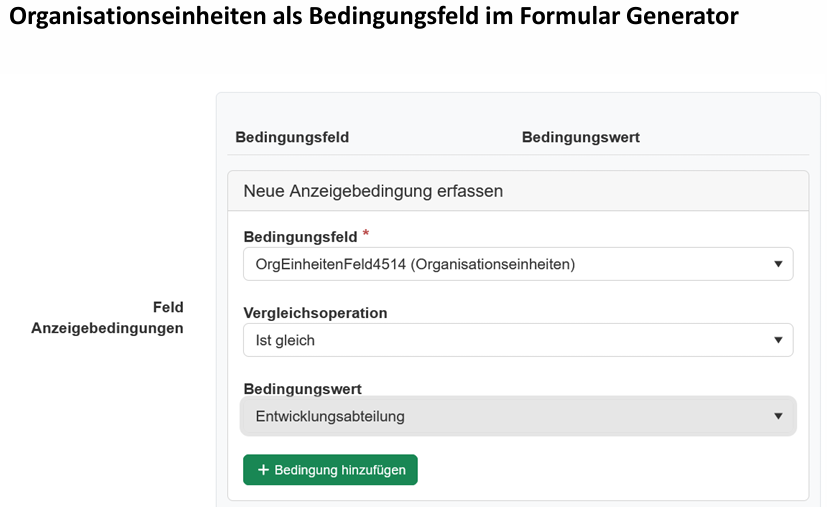Click the 'Bedingungsfeld' table column header
This screenshot has height=507, width=827.
[292, 137]
